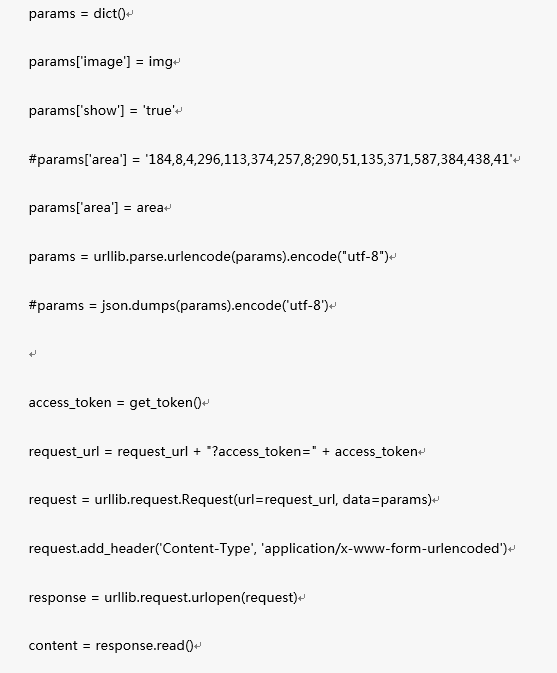557x673 pixels.
Task: Click the commented #params['area'] coordinates line
Action: coord(271,160)
